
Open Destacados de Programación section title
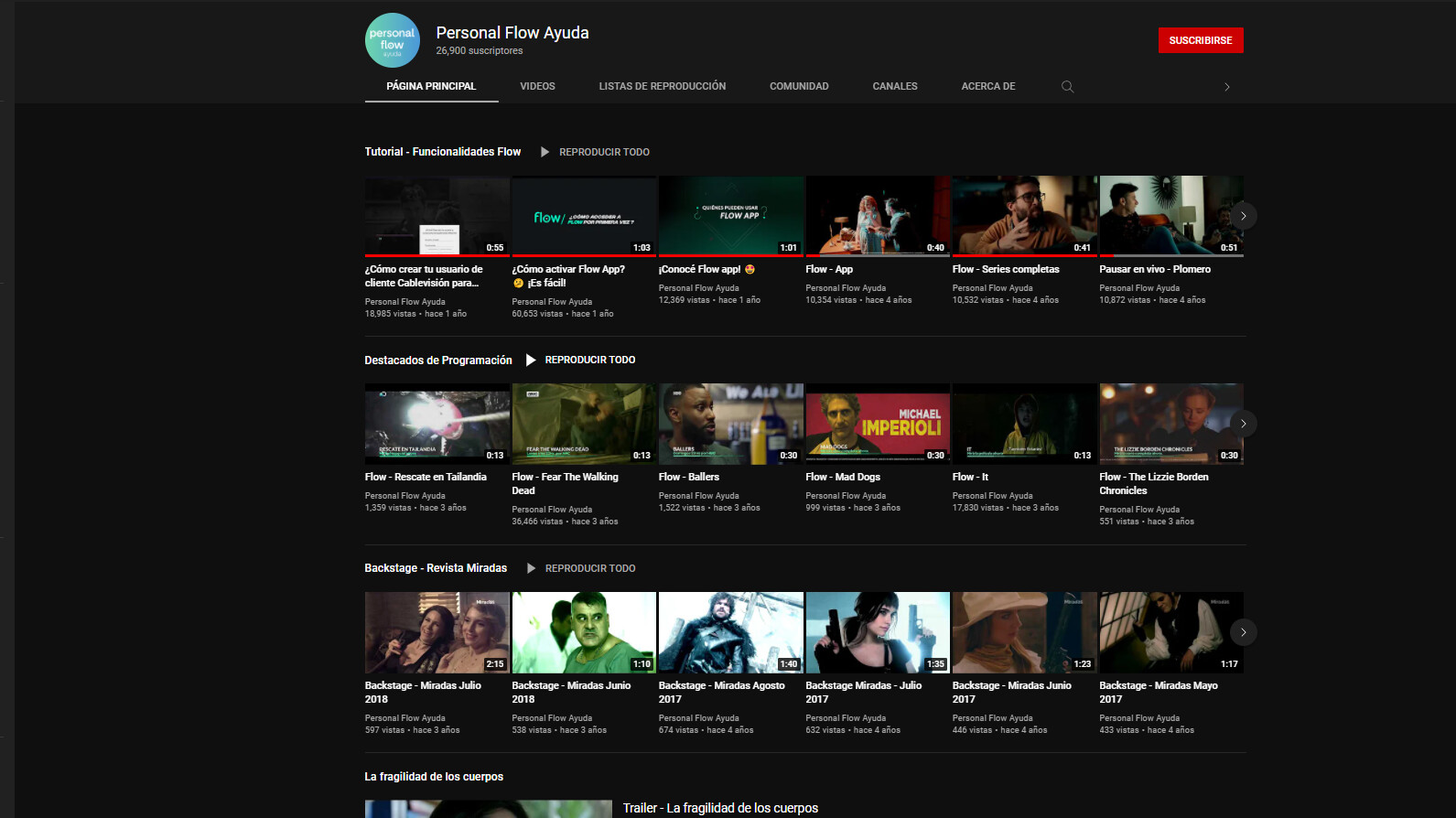(x=438, y=361)
